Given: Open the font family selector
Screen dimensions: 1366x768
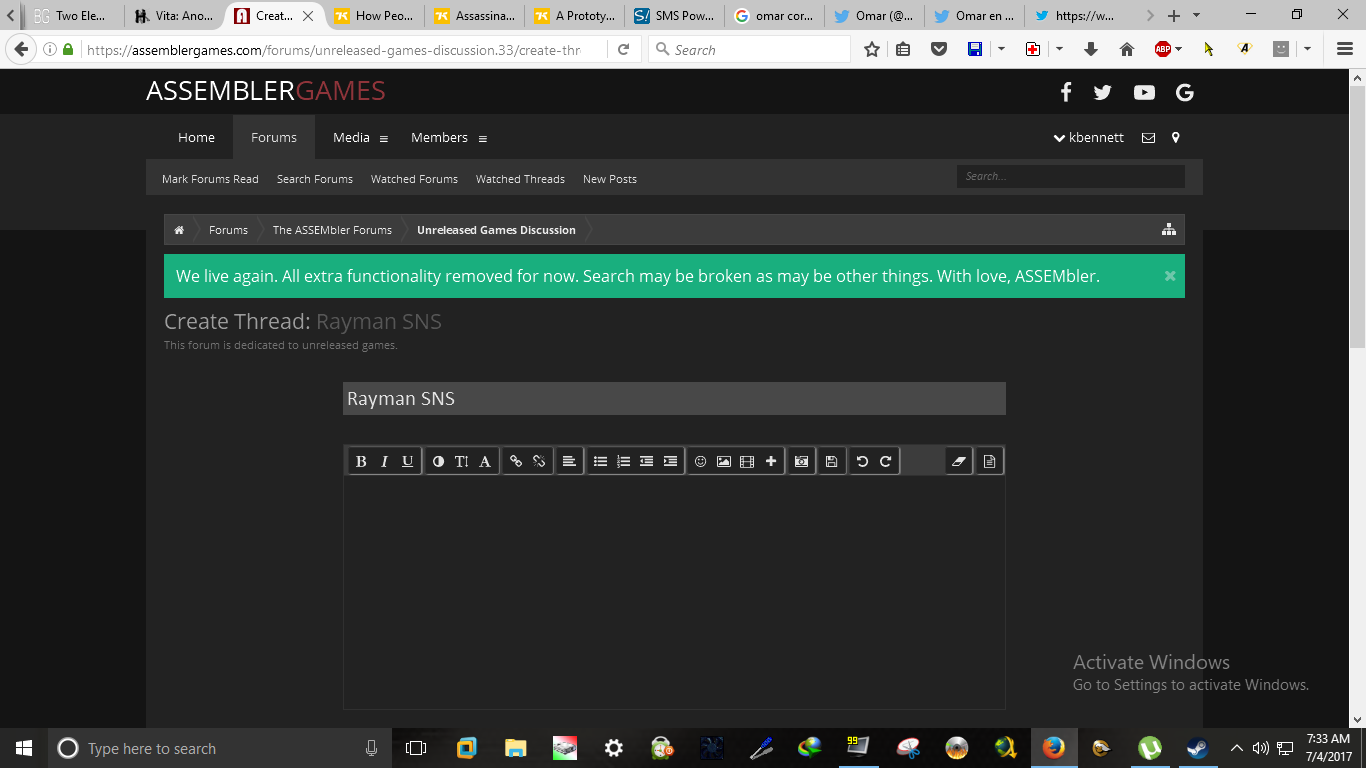Looking at the screenshot, I should click(x=485, y=461).
